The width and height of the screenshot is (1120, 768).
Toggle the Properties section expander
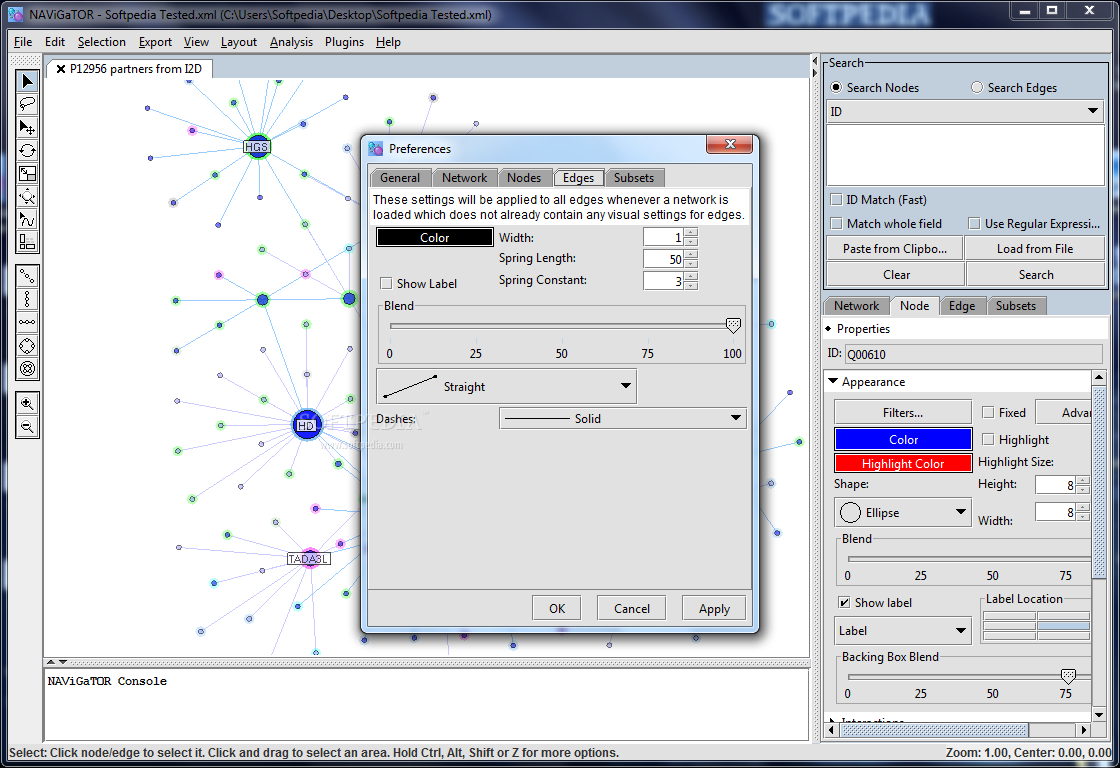click(x=829, y=329)
